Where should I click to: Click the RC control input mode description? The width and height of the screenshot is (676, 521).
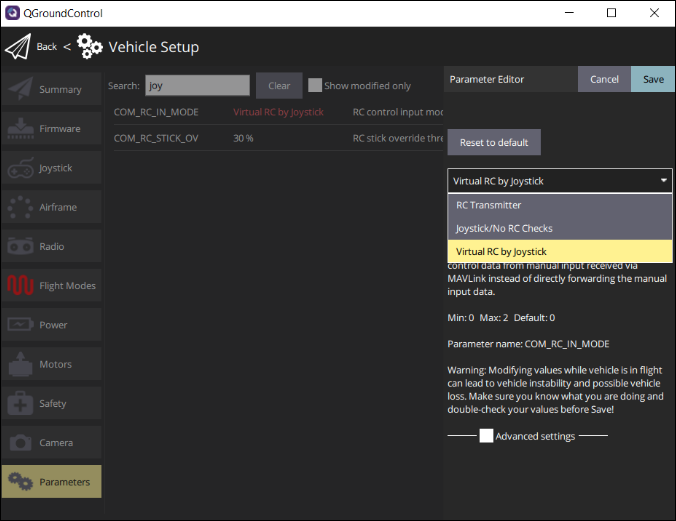[x=398, y=112]
